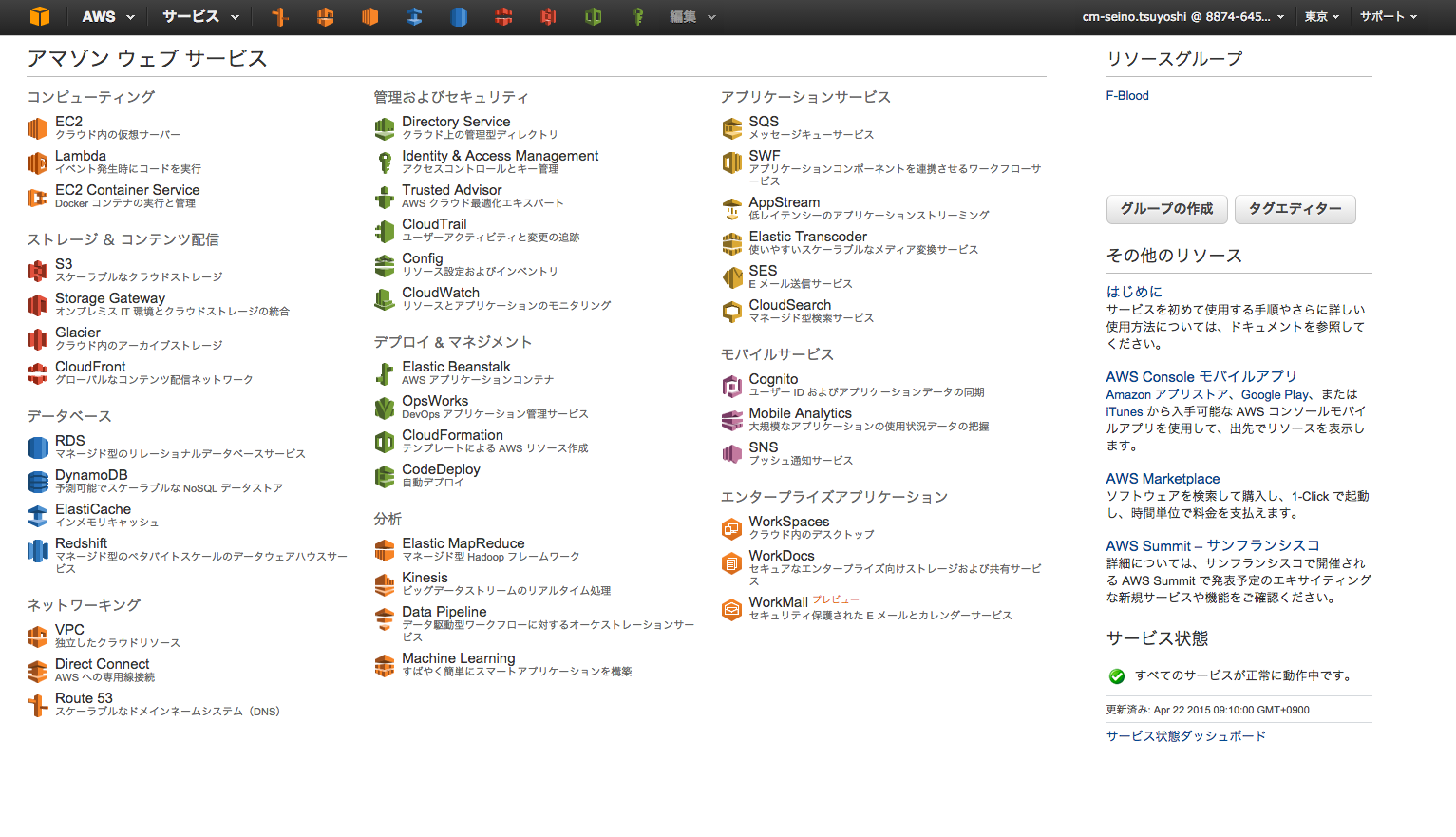Open the WorkDocs link
The image size is (1456, 837).
click(x=781, y=556)
